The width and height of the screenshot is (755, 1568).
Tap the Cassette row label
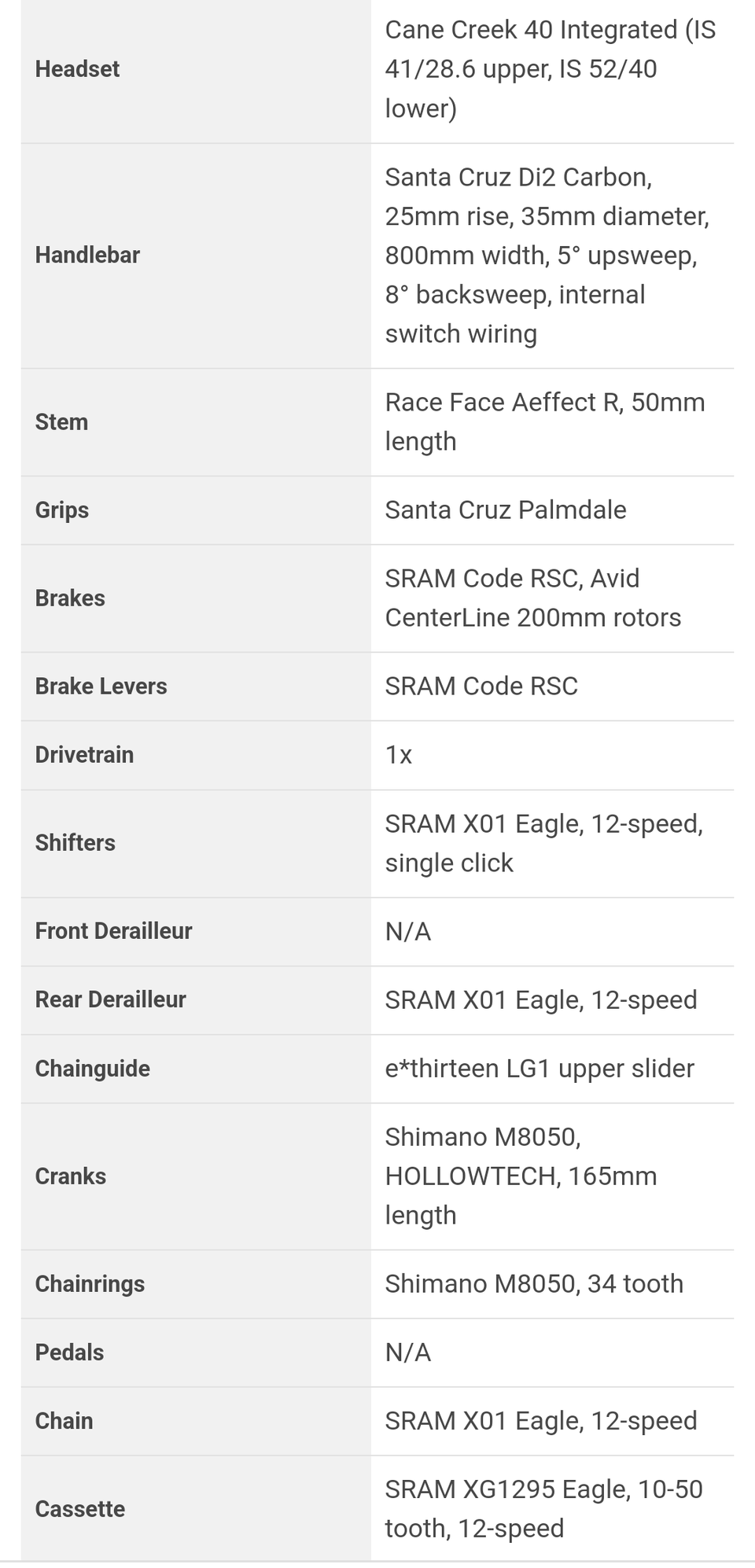click(x=80, y=1509)
